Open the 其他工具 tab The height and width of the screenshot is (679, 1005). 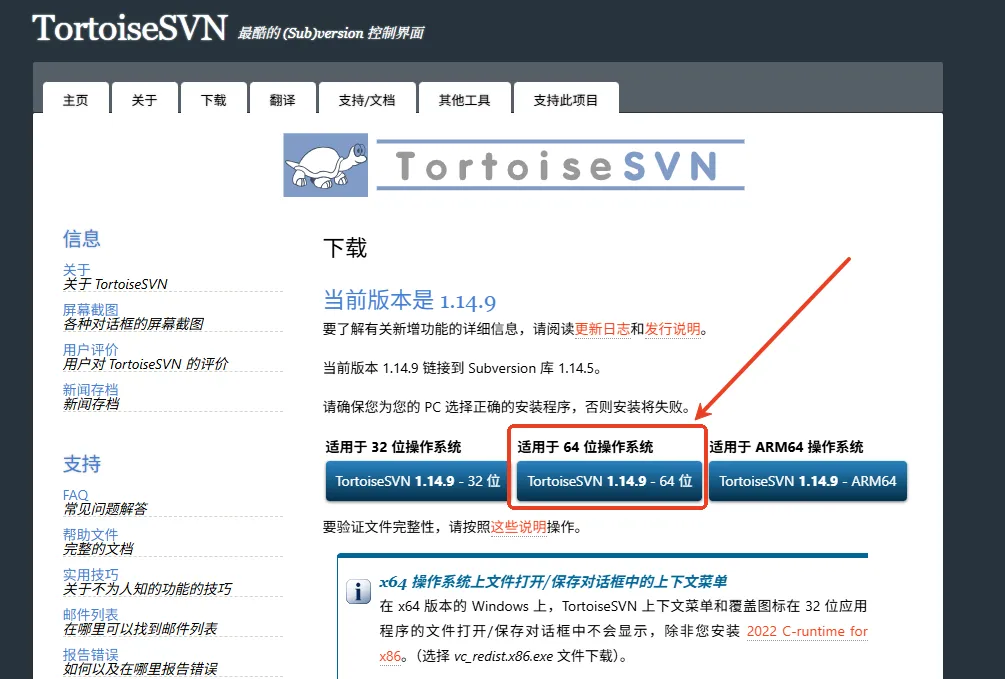(465, 100)
